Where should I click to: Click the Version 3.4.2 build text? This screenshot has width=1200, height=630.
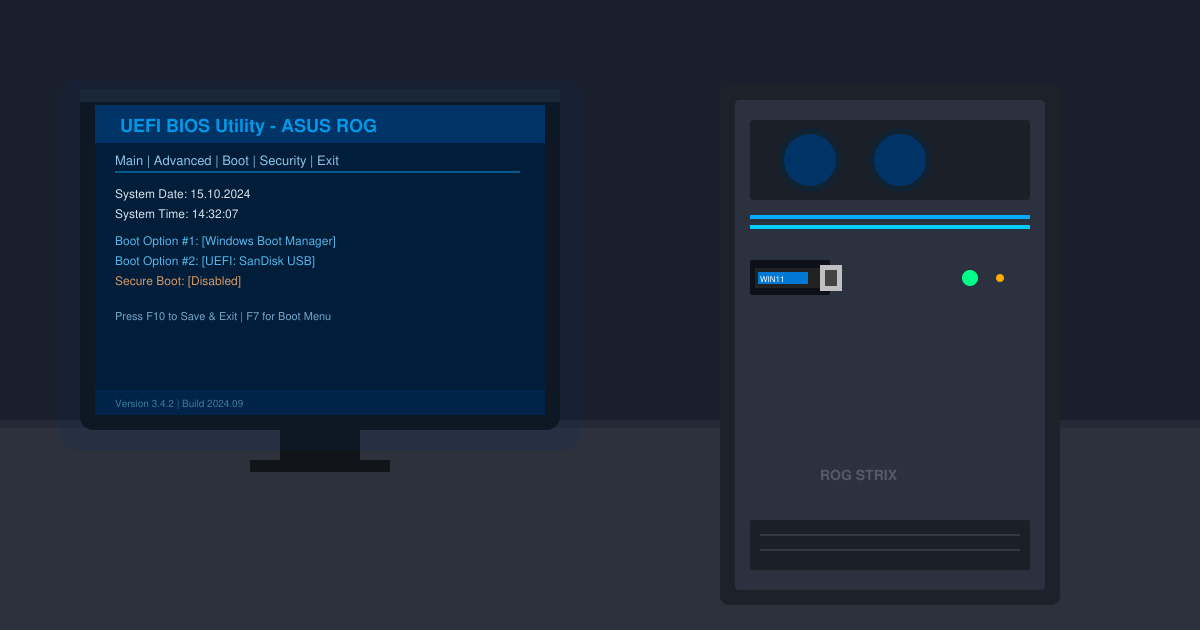click(179, 404)
